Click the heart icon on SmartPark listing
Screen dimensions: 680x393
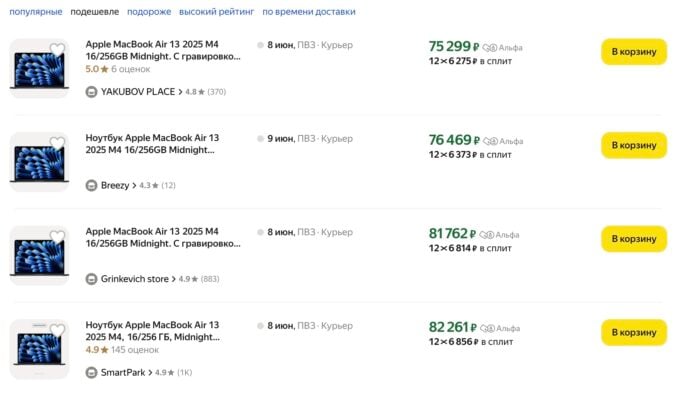[57, 330]
